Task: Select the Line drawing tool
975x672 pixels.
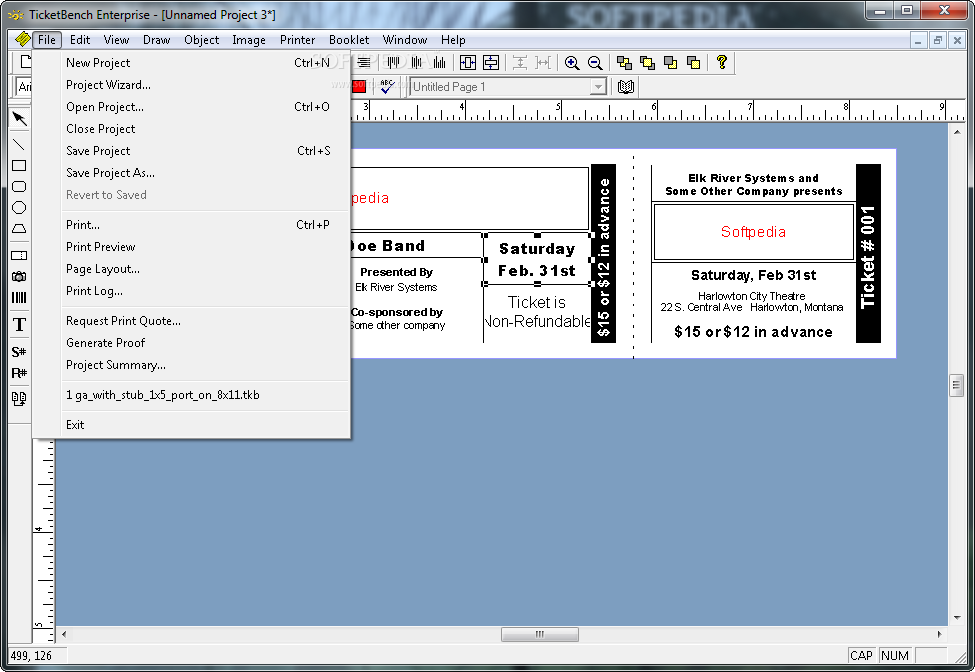Action: [x=19, y=145]
